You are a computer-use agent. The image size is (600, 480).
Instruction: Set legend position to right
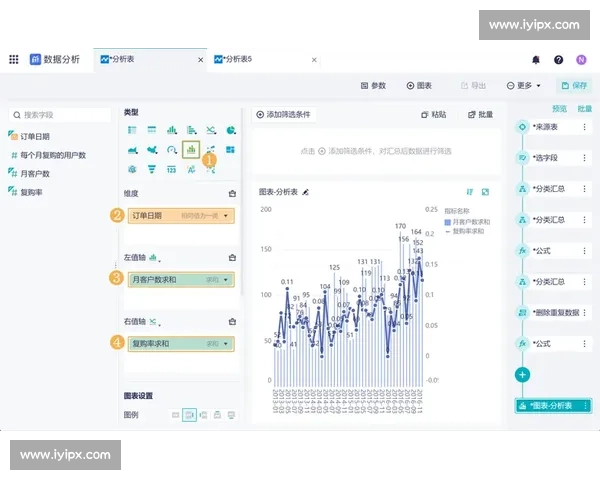[x=189, y=415]
